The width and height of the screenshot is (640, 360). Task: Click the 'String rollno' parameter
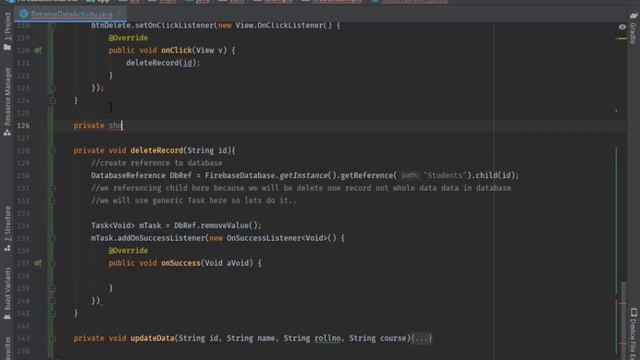click(312, 338)
